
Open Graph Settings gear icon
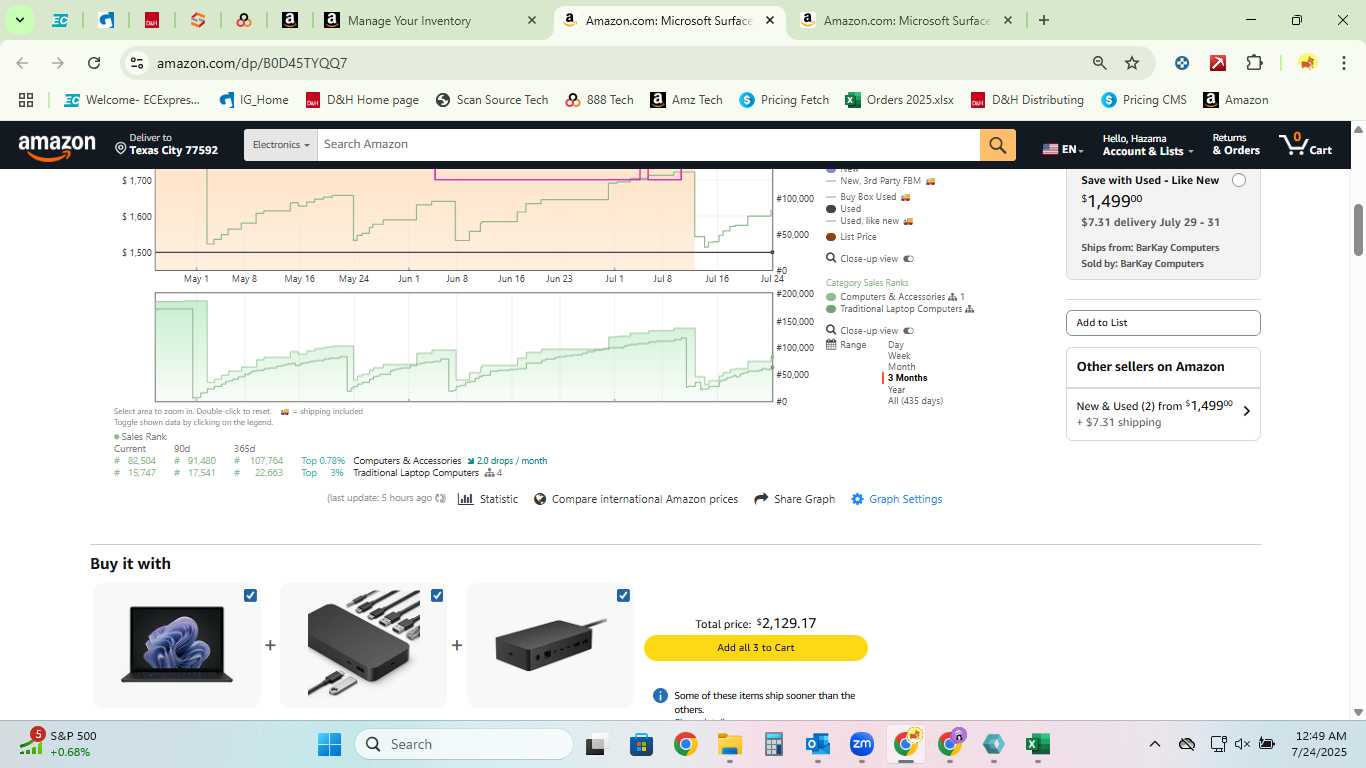(857, 499)
